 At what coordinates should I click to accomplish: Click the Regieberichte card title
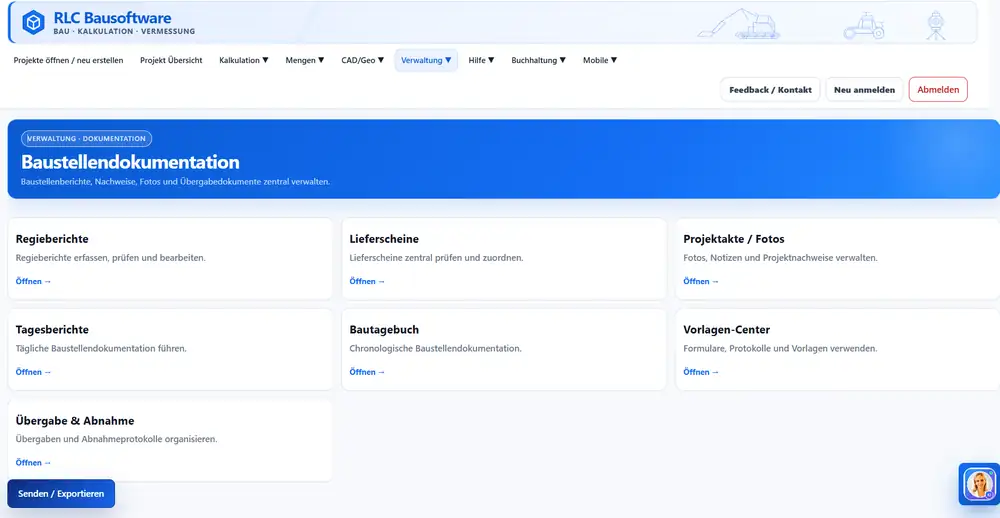click(52, 239)
